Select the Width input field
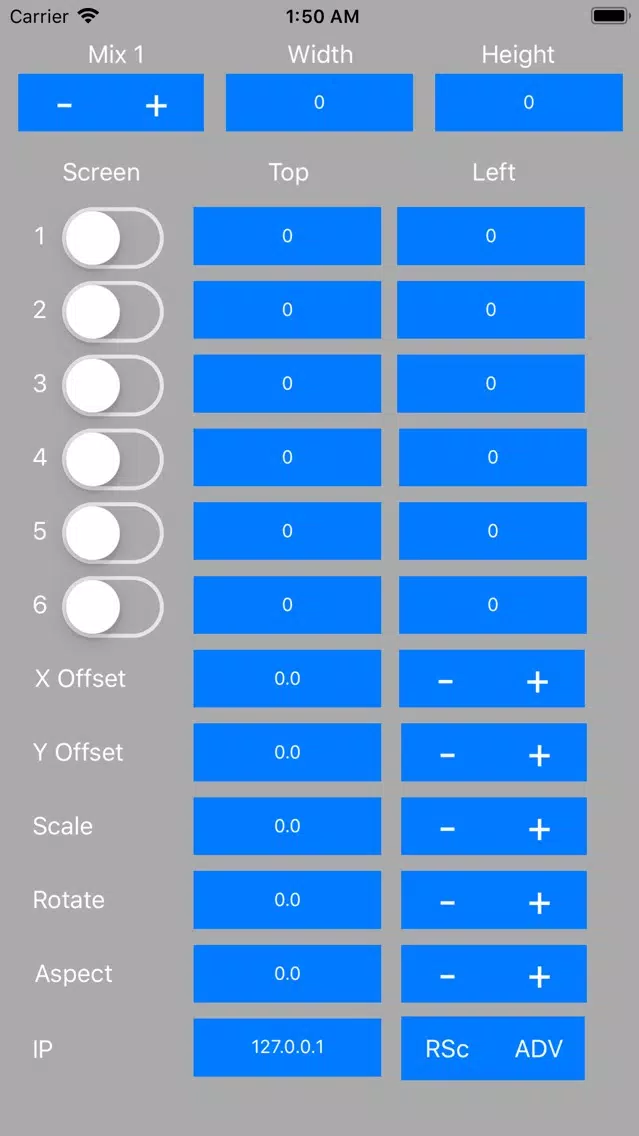 click(x=320, y=103)
